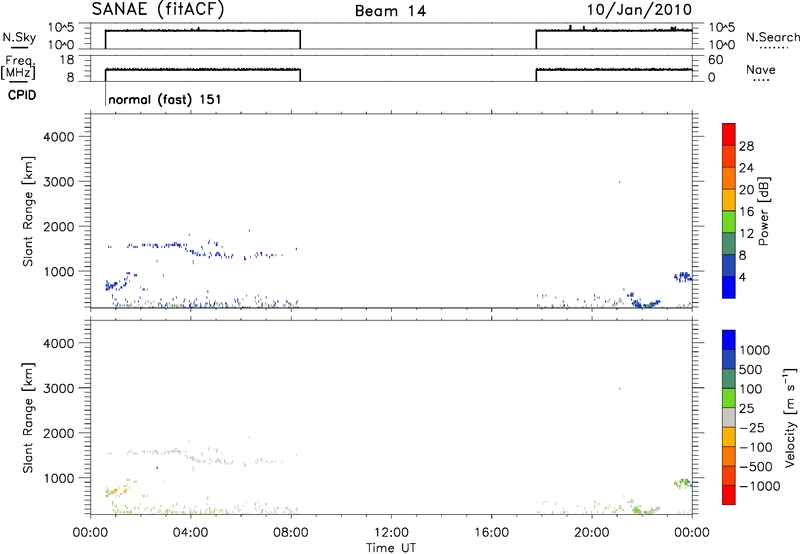Click the "Slant Range [km]" label of Power panel

[28, 211]
